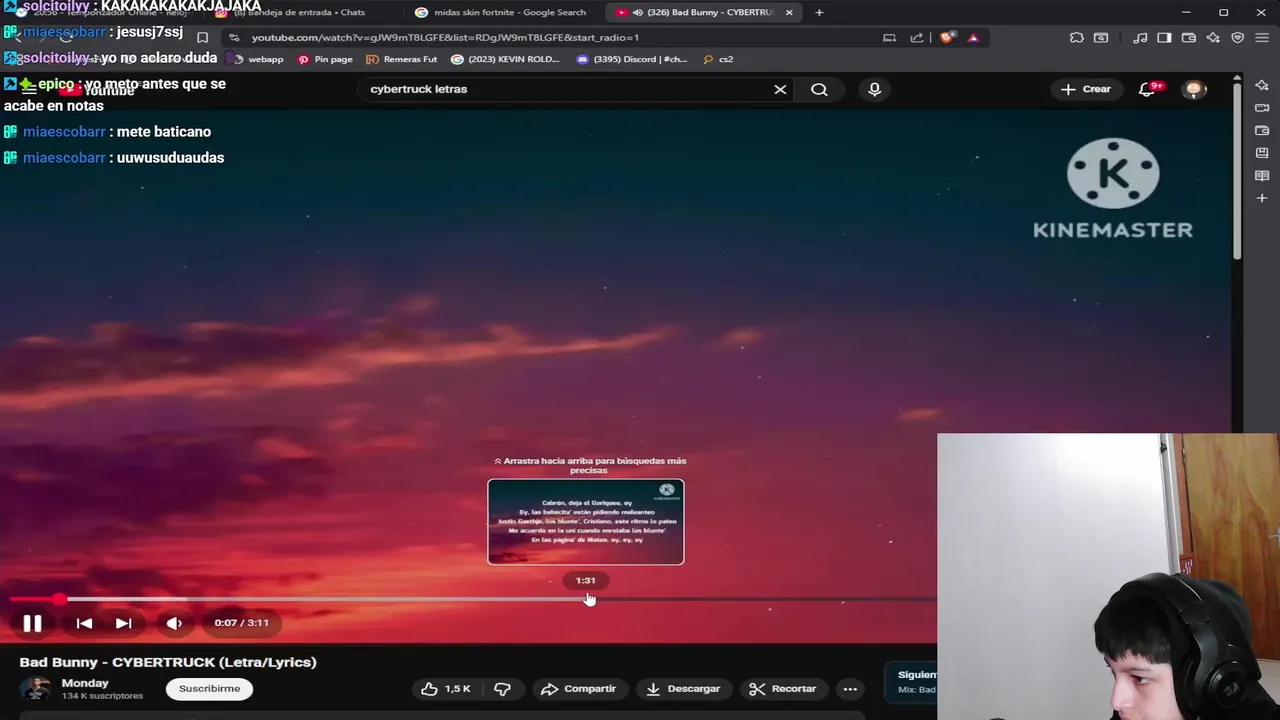Click the YouTube search magnifier button

(x=819, y=89)
